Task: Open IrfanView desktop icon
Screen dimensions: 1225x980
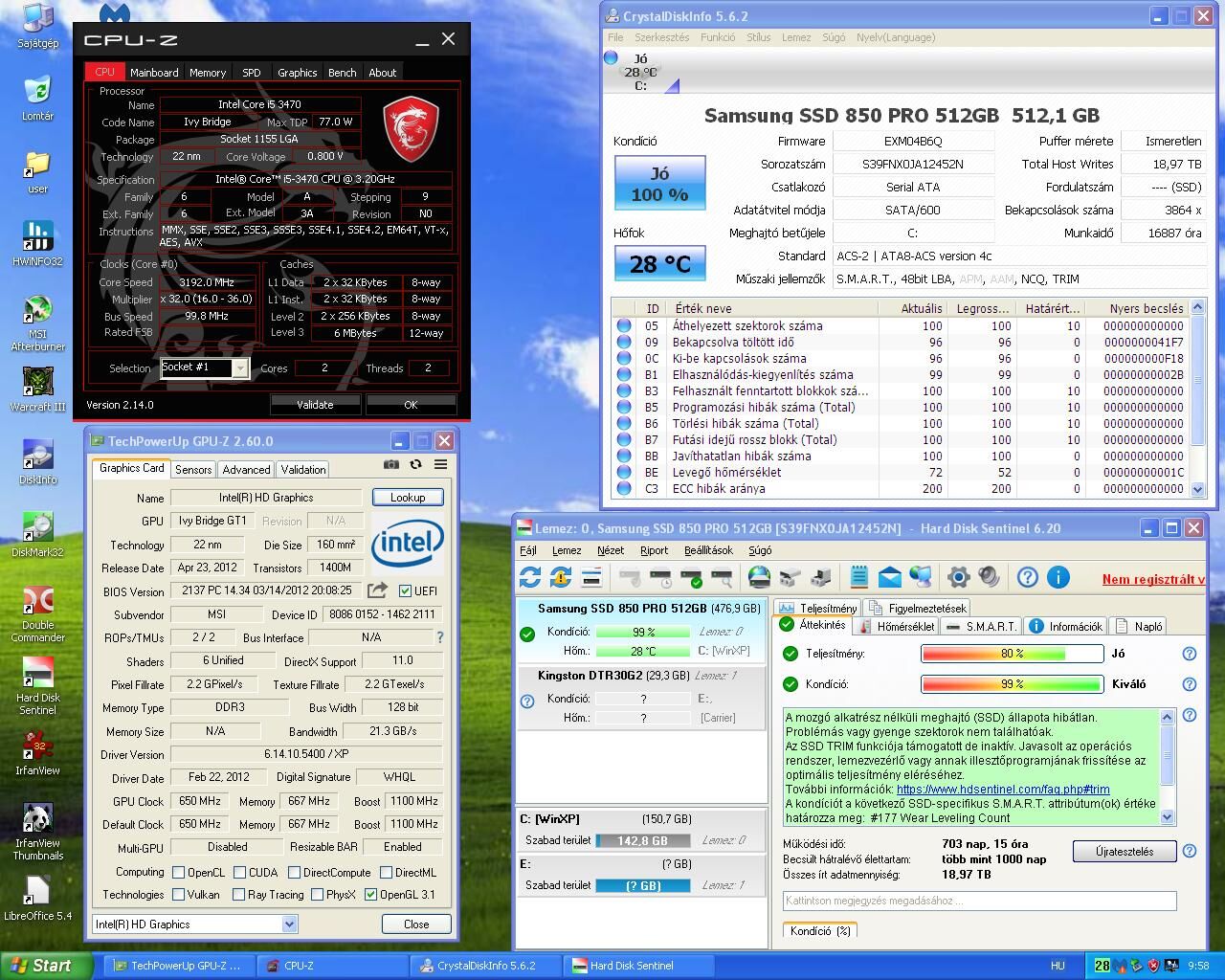Action: pyautogui.click(x=37, y=752)
